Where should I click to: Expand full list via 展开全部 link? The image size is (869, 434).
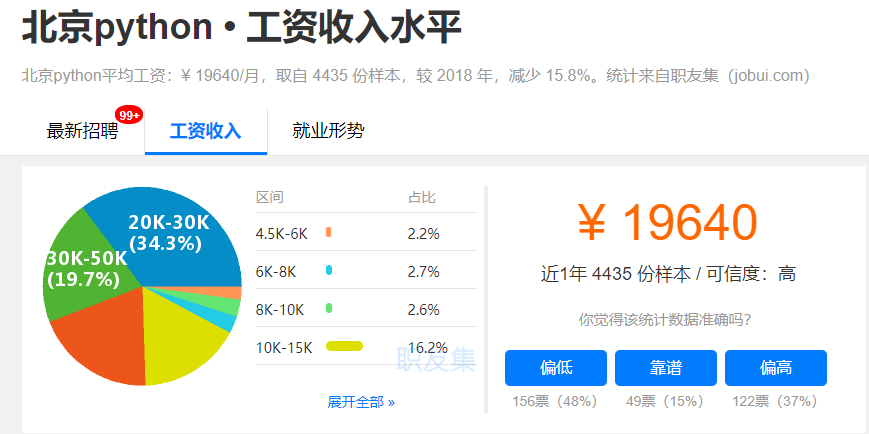click(361, 402)
